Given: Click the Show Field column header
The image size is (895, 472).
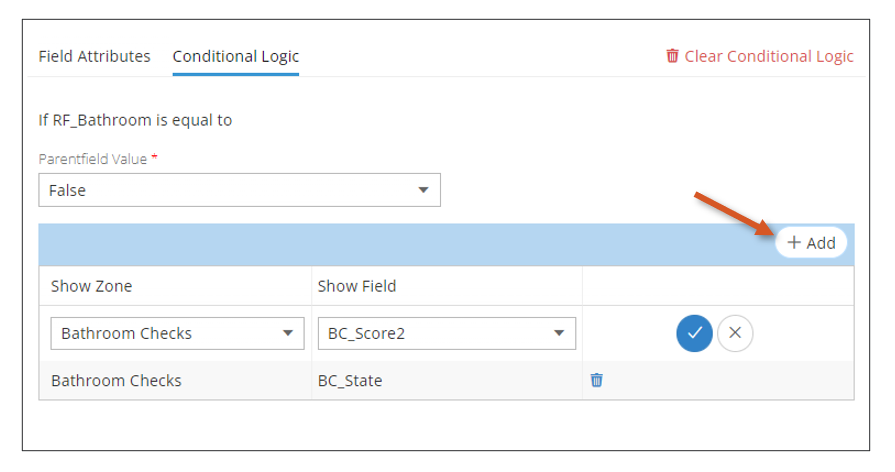Looking at the screenshot, I should (x=357, y=286).
